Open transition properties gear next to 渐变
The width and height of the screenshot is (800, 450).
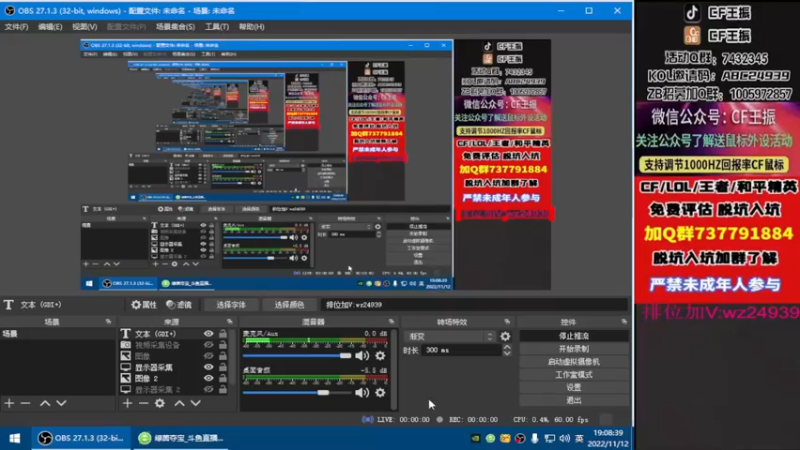coord(505,336)
